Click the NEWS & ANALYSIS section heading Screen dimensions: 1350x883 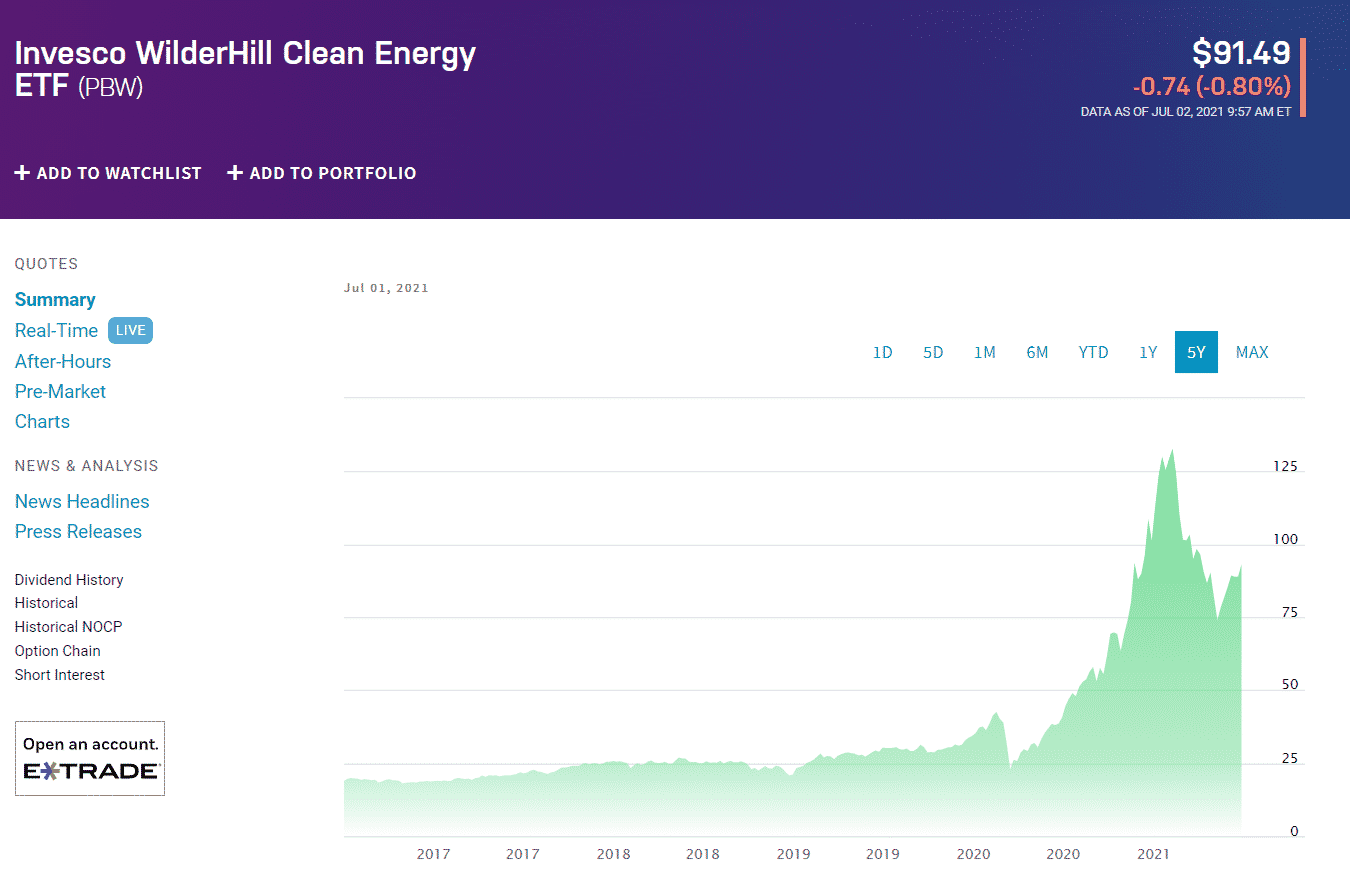point(87,466)
